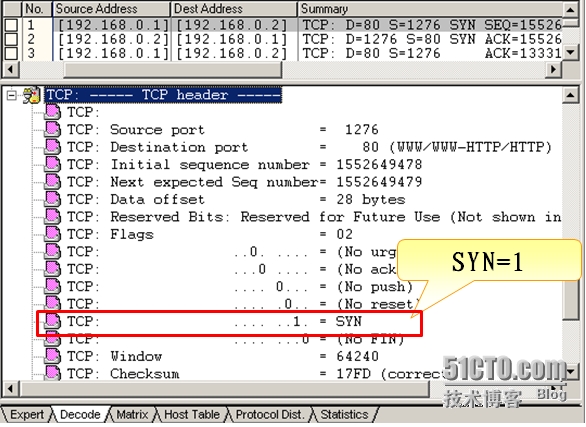Click the page icon beside Source port
Screen dimensions: 586x427
coord(52,129)
